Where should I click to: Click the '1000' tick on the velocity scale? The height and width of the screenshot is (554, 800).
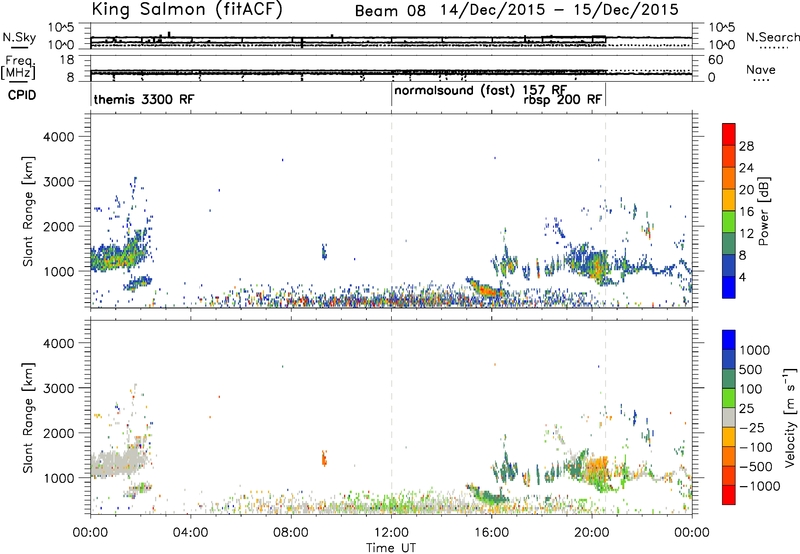pyautogui.click(x=755, y=350)
